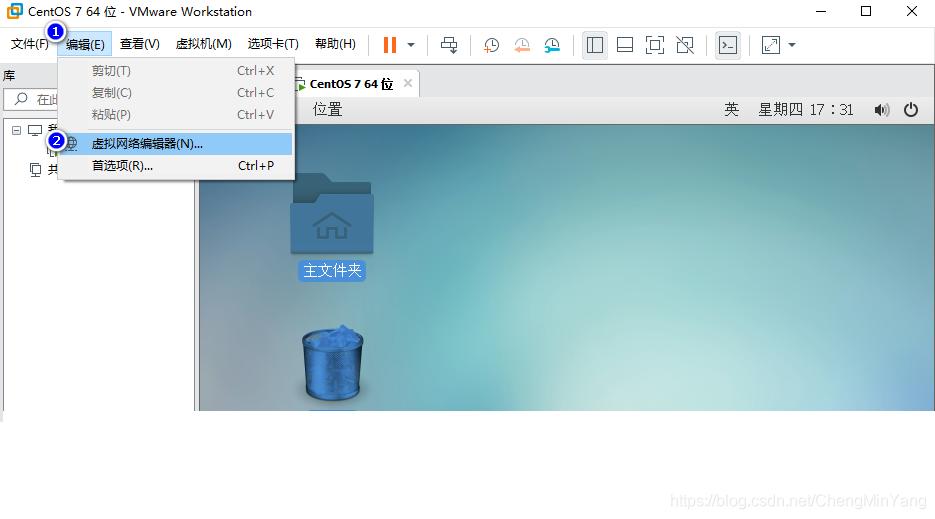The width and height of the screenshot is (935, 519).
Task: Select shared VMs node in library tree
Action: [36, 169]
